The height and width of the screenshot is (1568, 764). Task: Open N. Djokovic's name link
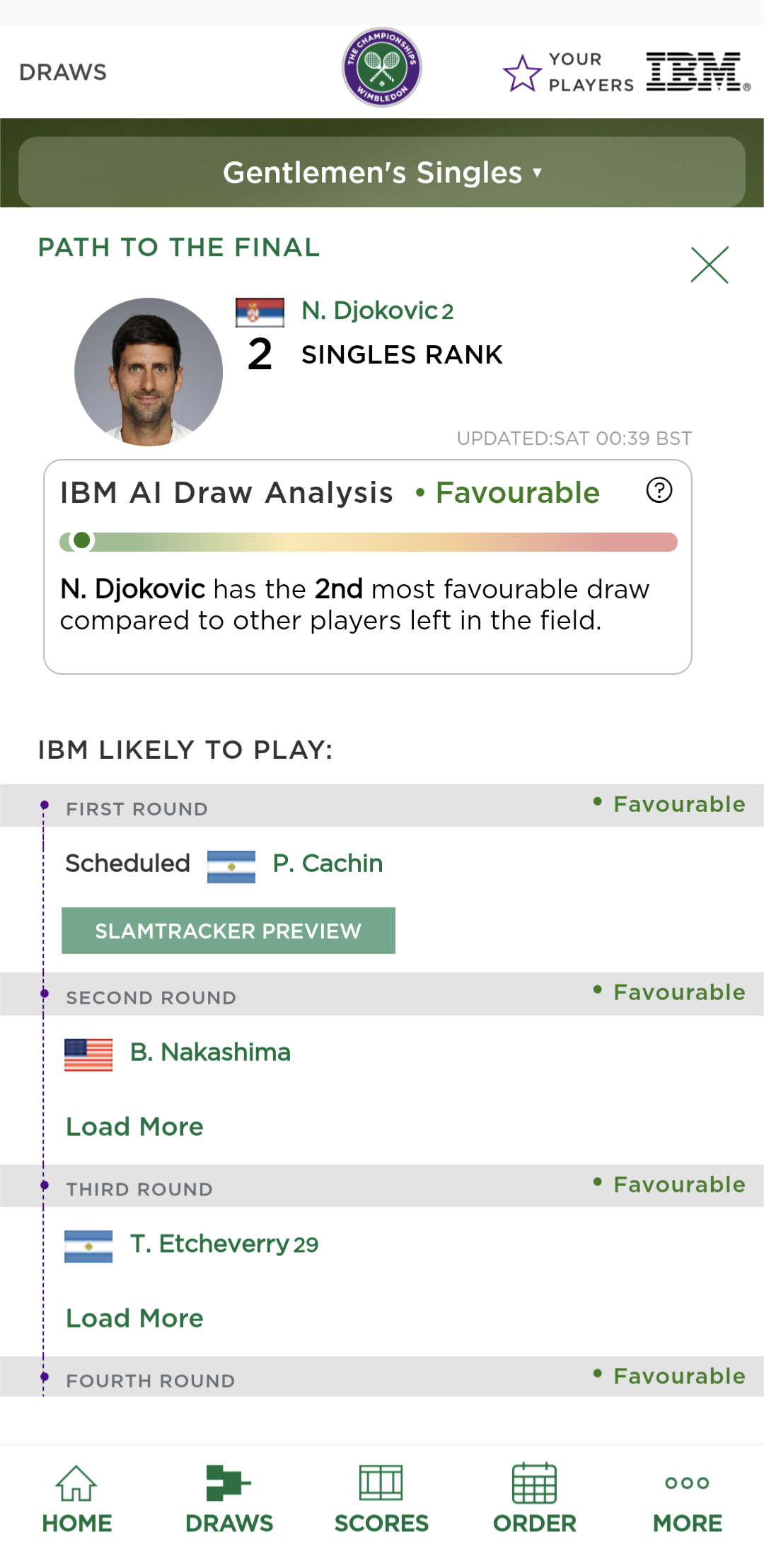(x=369, y=310)
